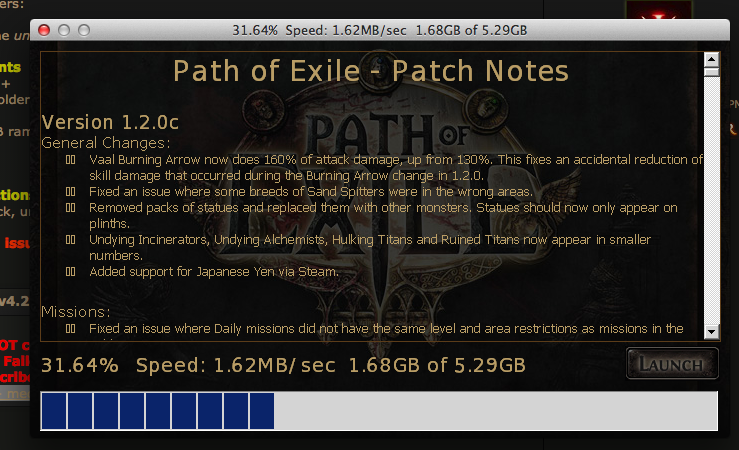Minimize the patcher window
Image resolution: width=739 pixels, height=450 pixels.
tap(64, 30)
